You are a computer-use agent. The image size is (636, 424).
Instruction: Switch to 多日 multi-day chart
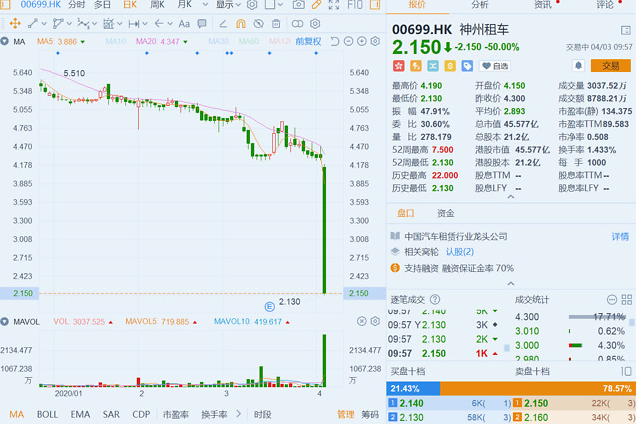102,4
